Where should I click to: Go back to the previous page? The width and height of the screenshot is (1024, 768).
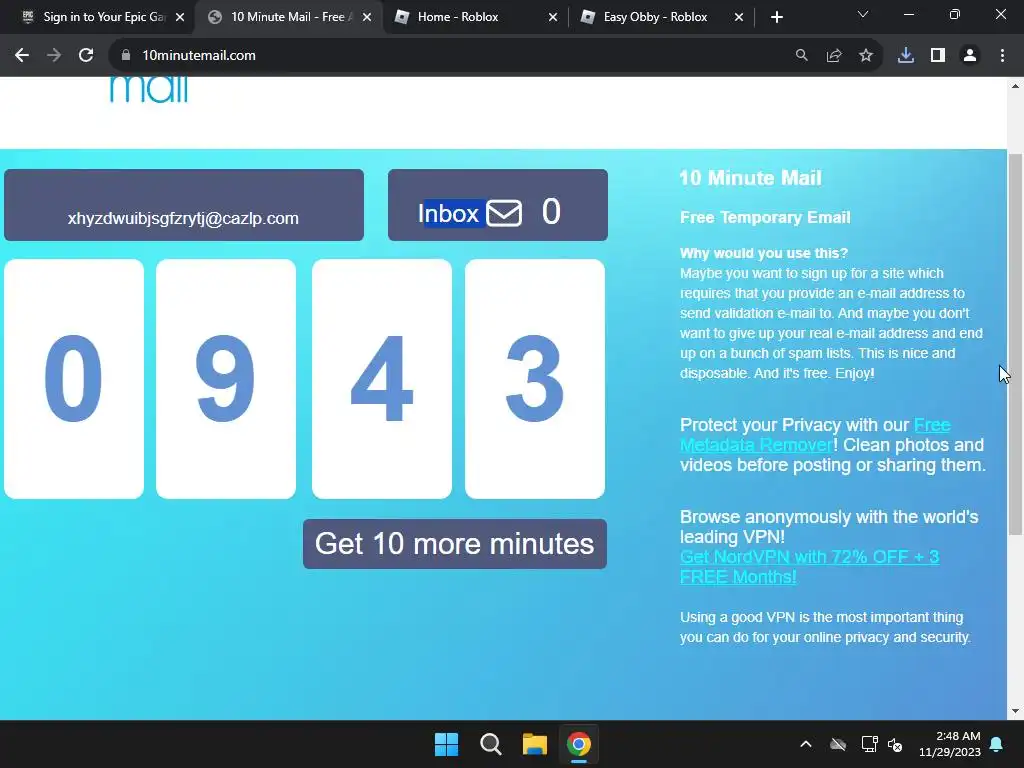[22, 56]
